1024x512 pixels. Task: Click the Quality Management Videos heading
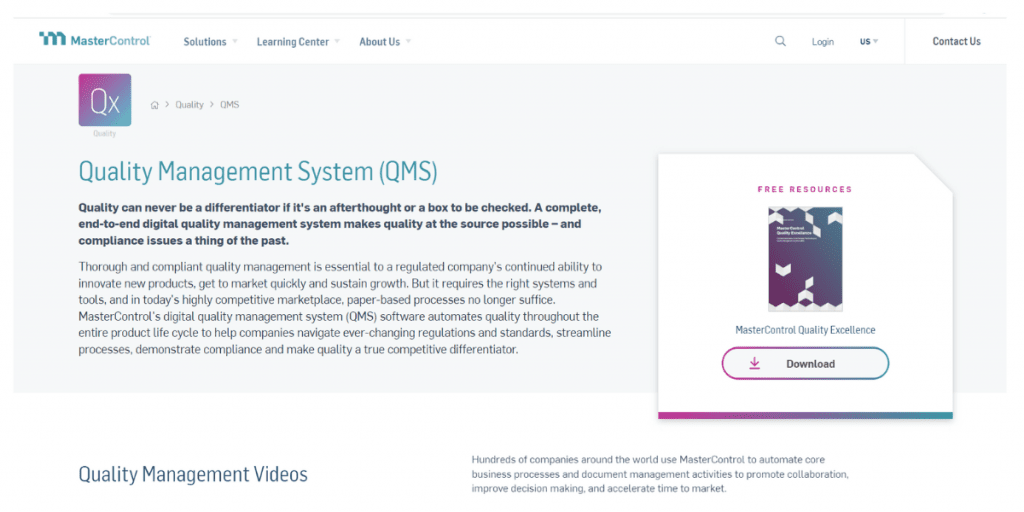[x=193, y=474]
